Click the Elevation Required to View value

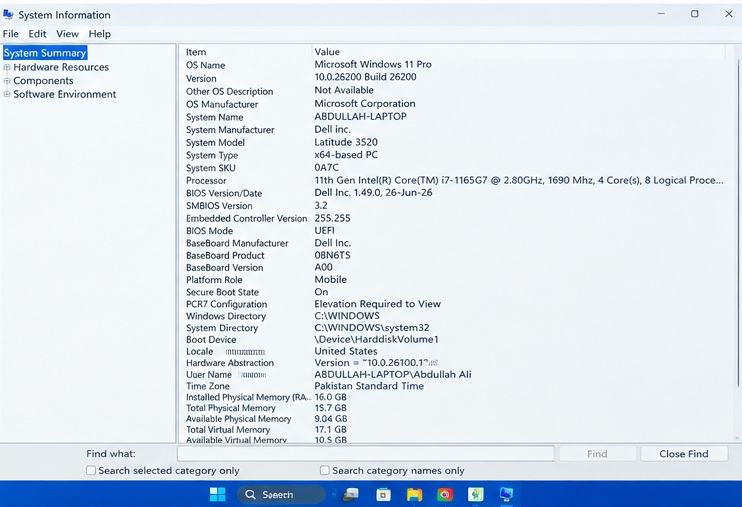point(378,304)
